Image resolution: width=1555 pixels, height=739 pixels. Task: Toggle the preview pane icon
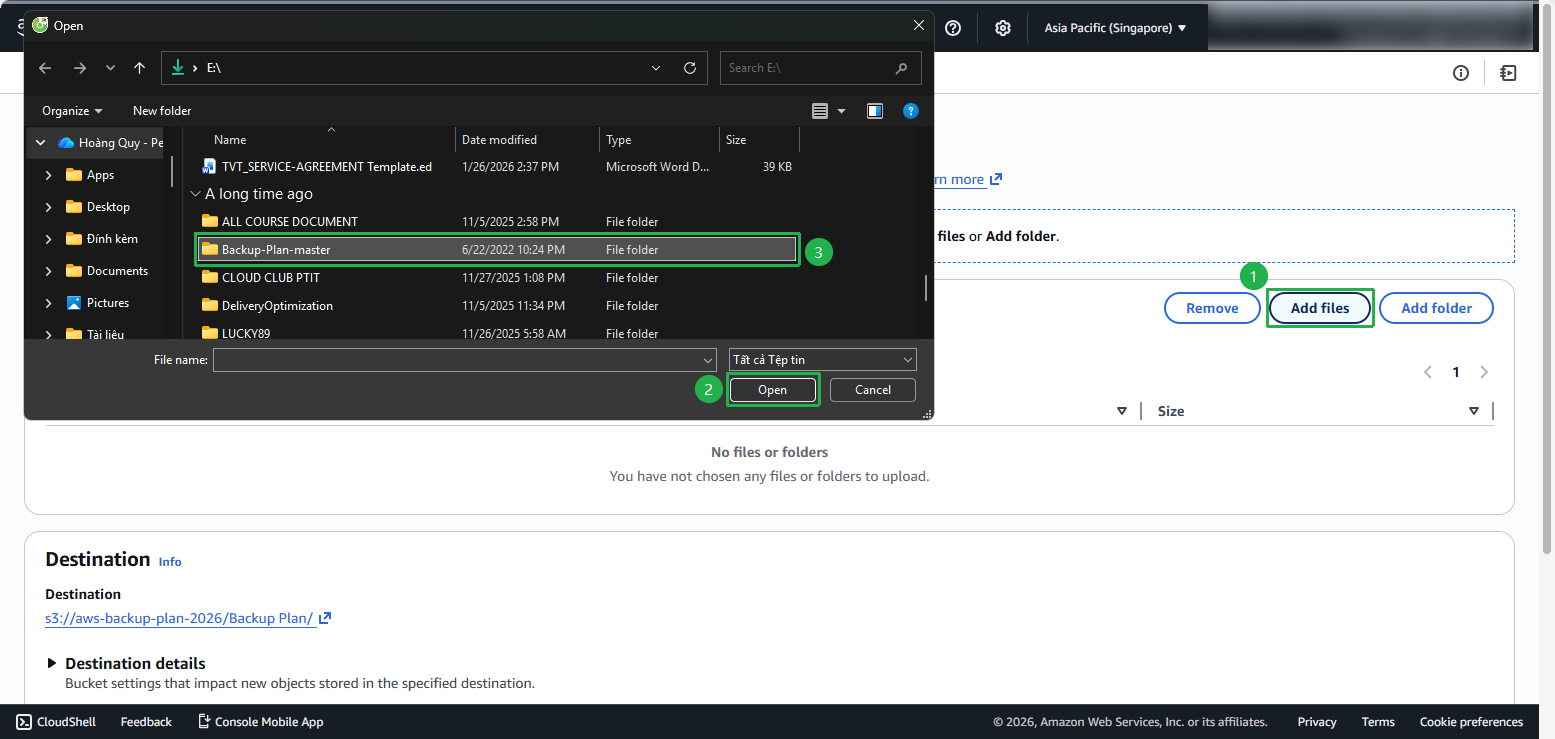[875, 111]
